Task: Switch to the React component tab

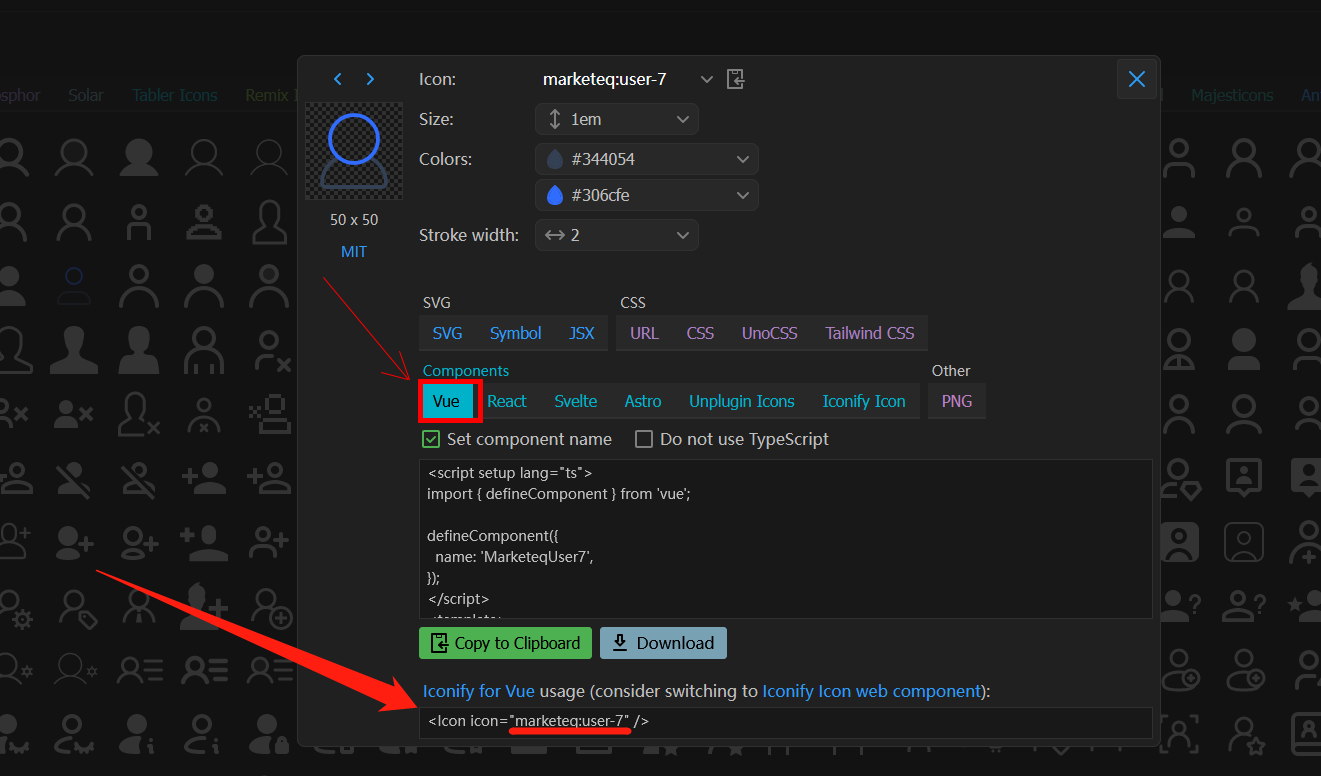Action: coord(507,401)
